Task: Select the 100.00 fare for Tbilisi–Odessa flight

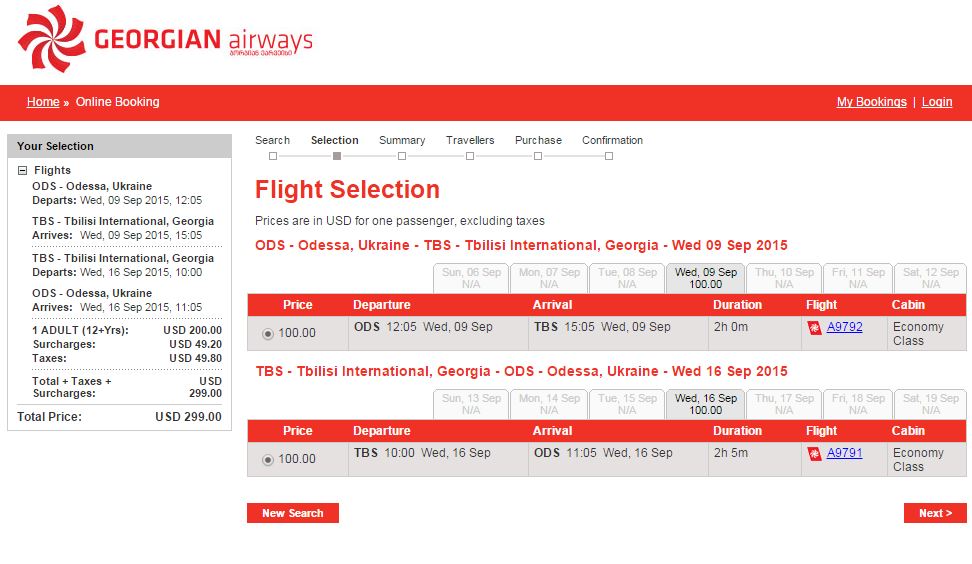Action: [267, 460]
